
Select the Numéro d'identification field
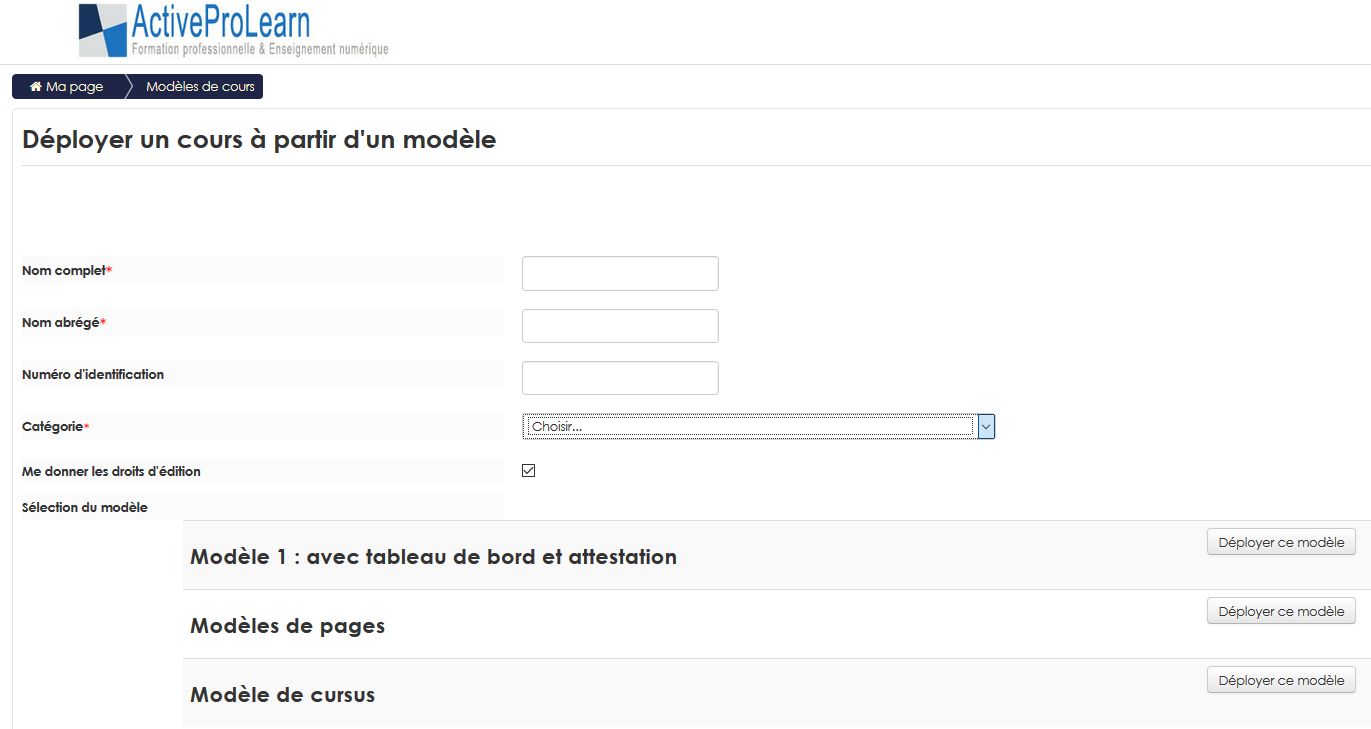tap(620, 378)
